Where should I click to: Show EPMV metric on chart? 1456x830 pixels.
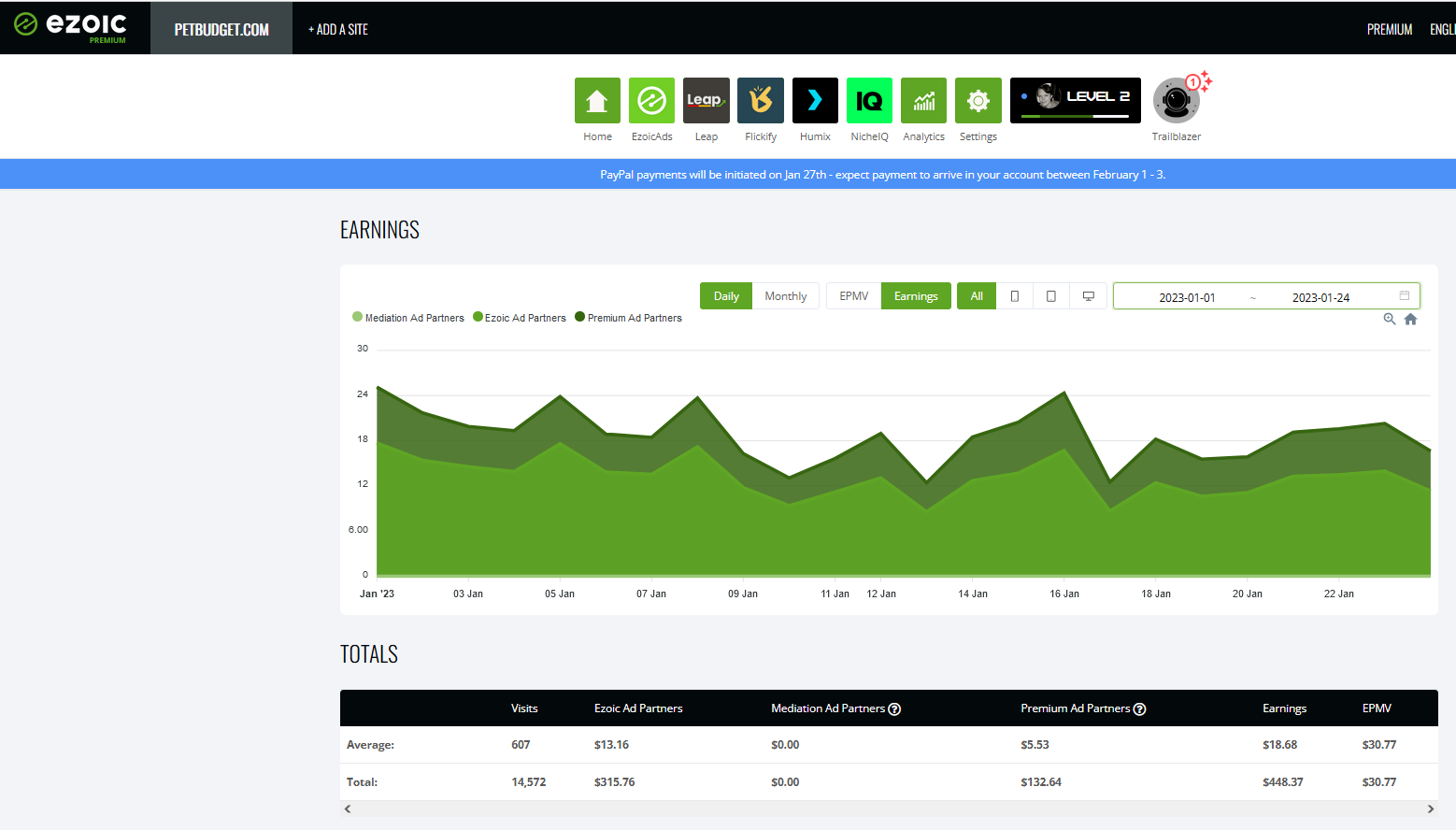click(854, 296)
